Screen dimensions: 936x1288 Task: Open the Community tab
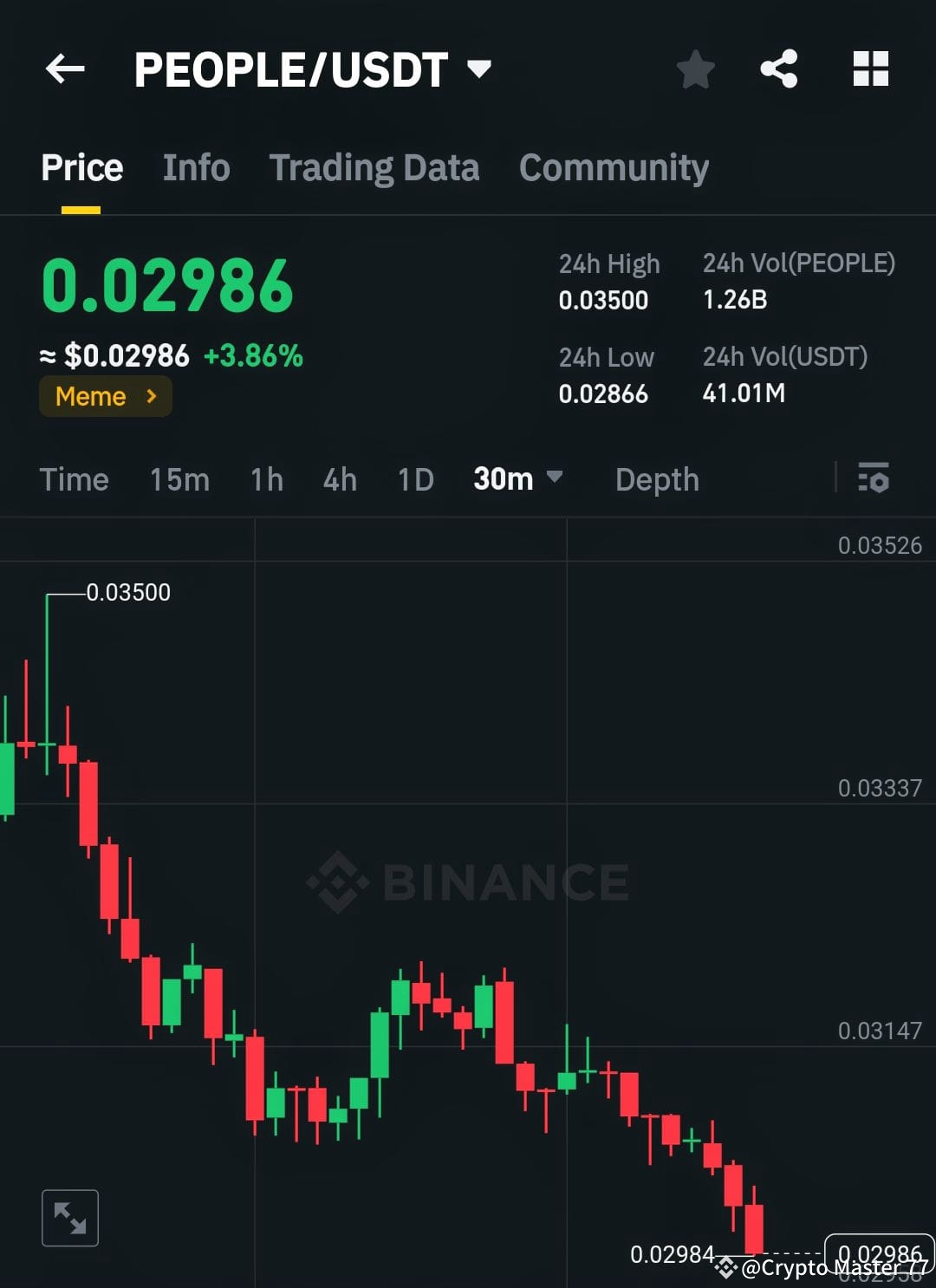click(x=614, y=167)
